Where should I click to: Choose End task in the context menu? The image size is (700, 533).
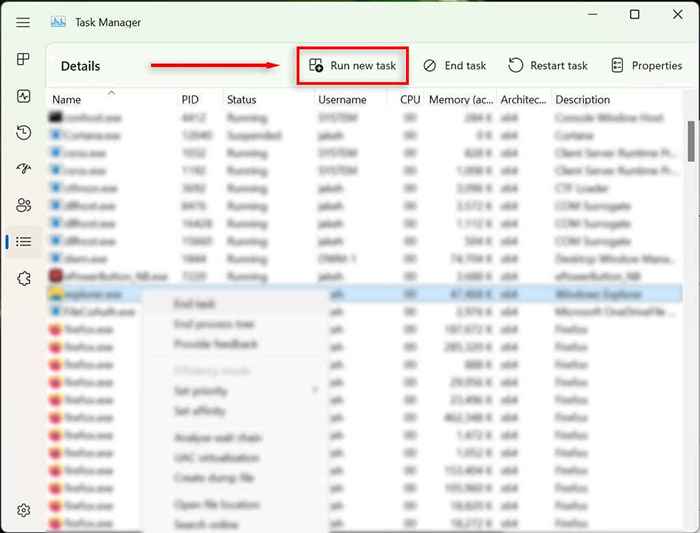194,304
